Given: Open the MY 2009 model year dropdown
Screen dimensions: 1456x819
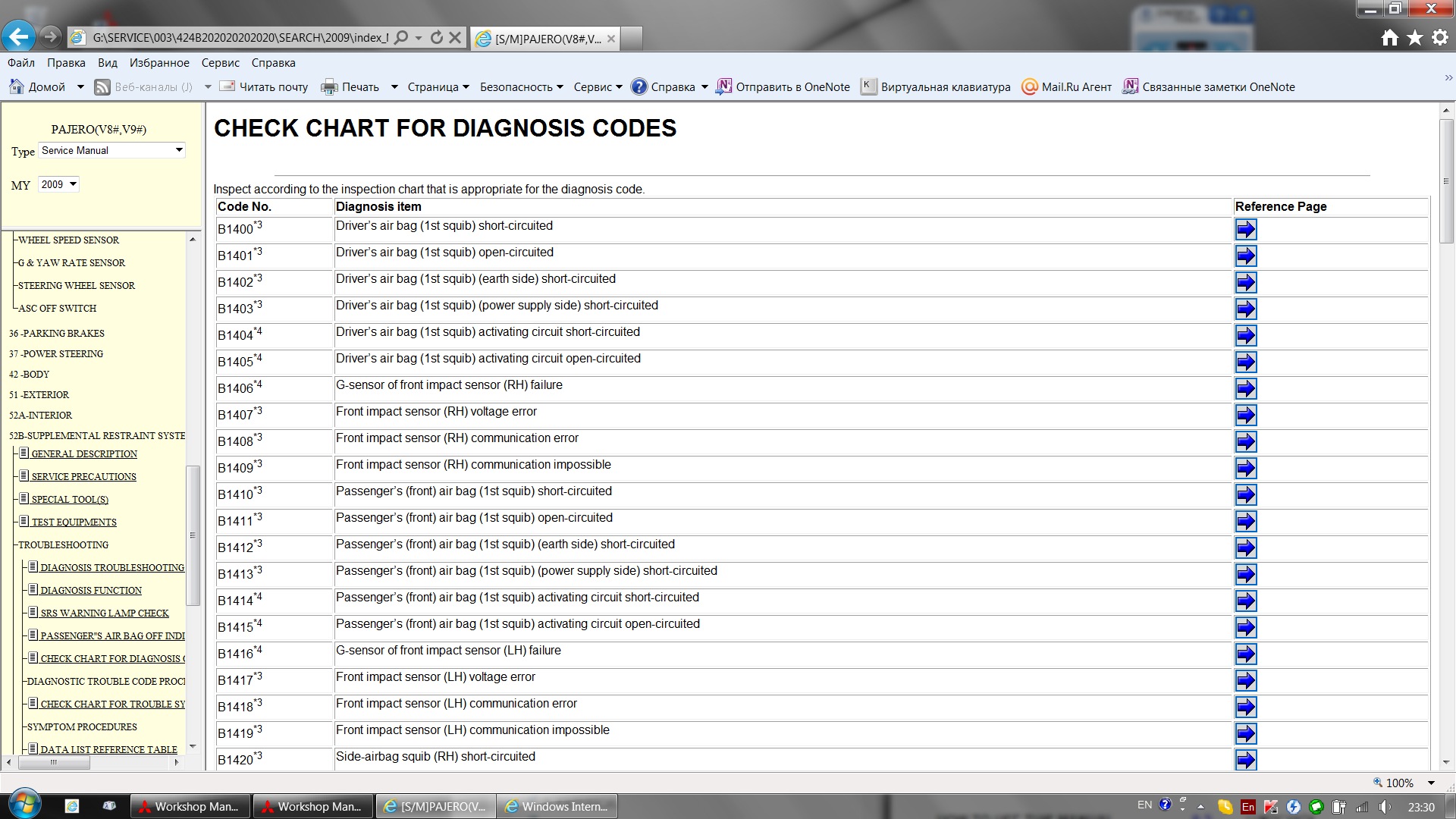Looking at the screenshot, I should (x=58, y=184).
